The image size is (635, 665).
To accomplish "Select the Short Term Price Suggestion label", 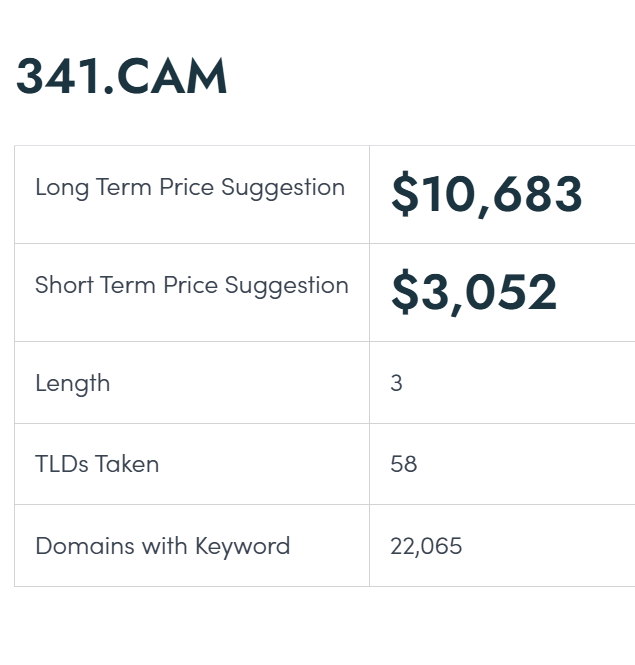I will 192,285.
